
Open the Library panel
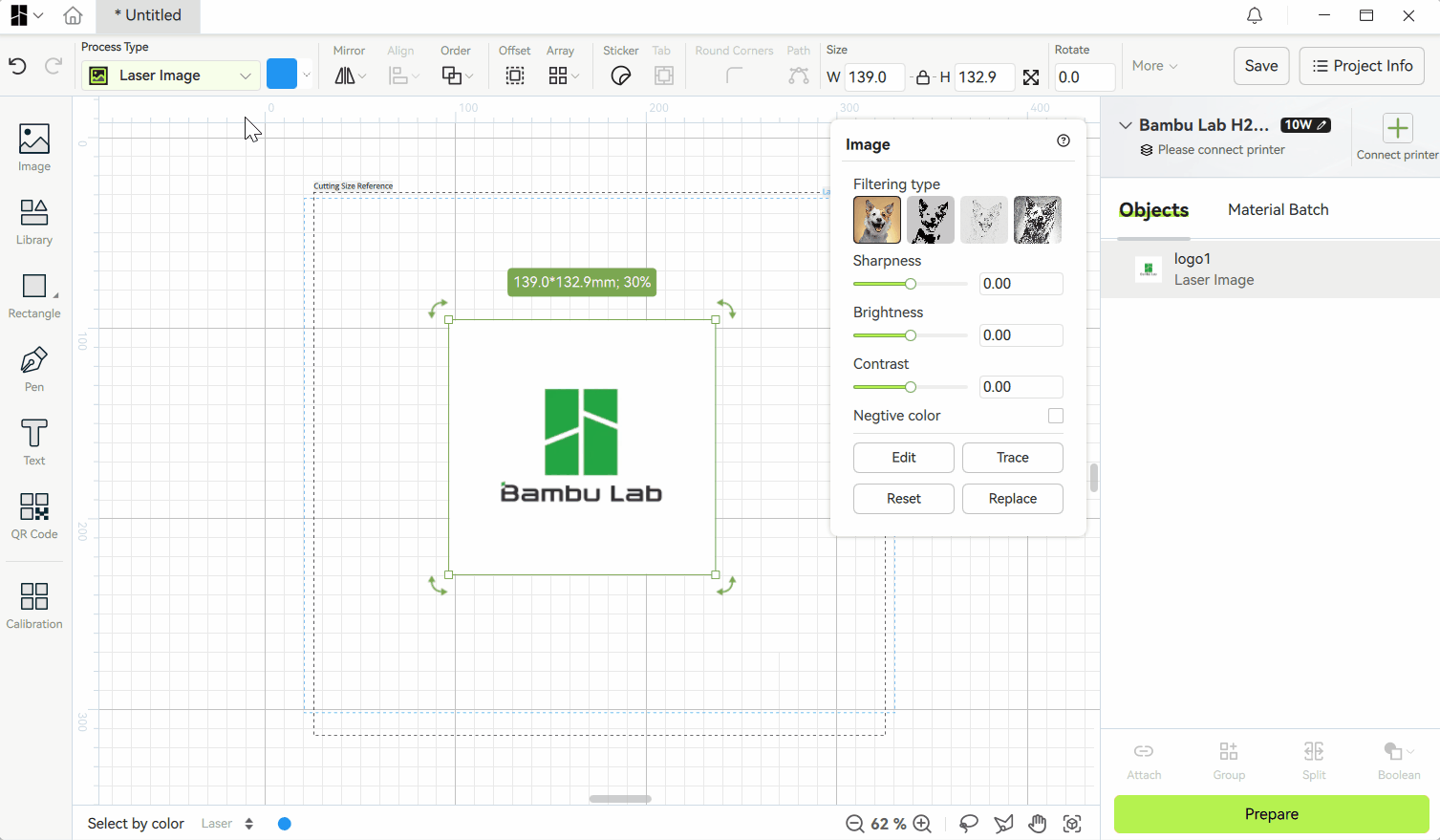34,221
